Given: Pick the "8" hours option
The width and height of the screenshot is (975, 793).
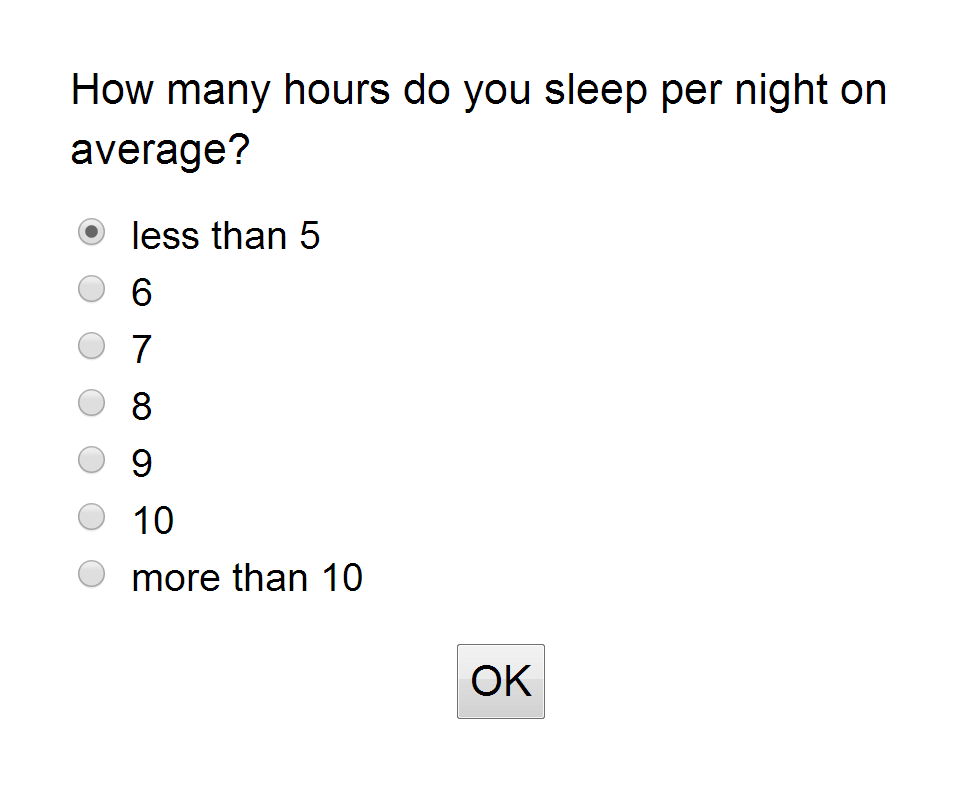Looking at the screenshot, I should [x=91, y=402].
